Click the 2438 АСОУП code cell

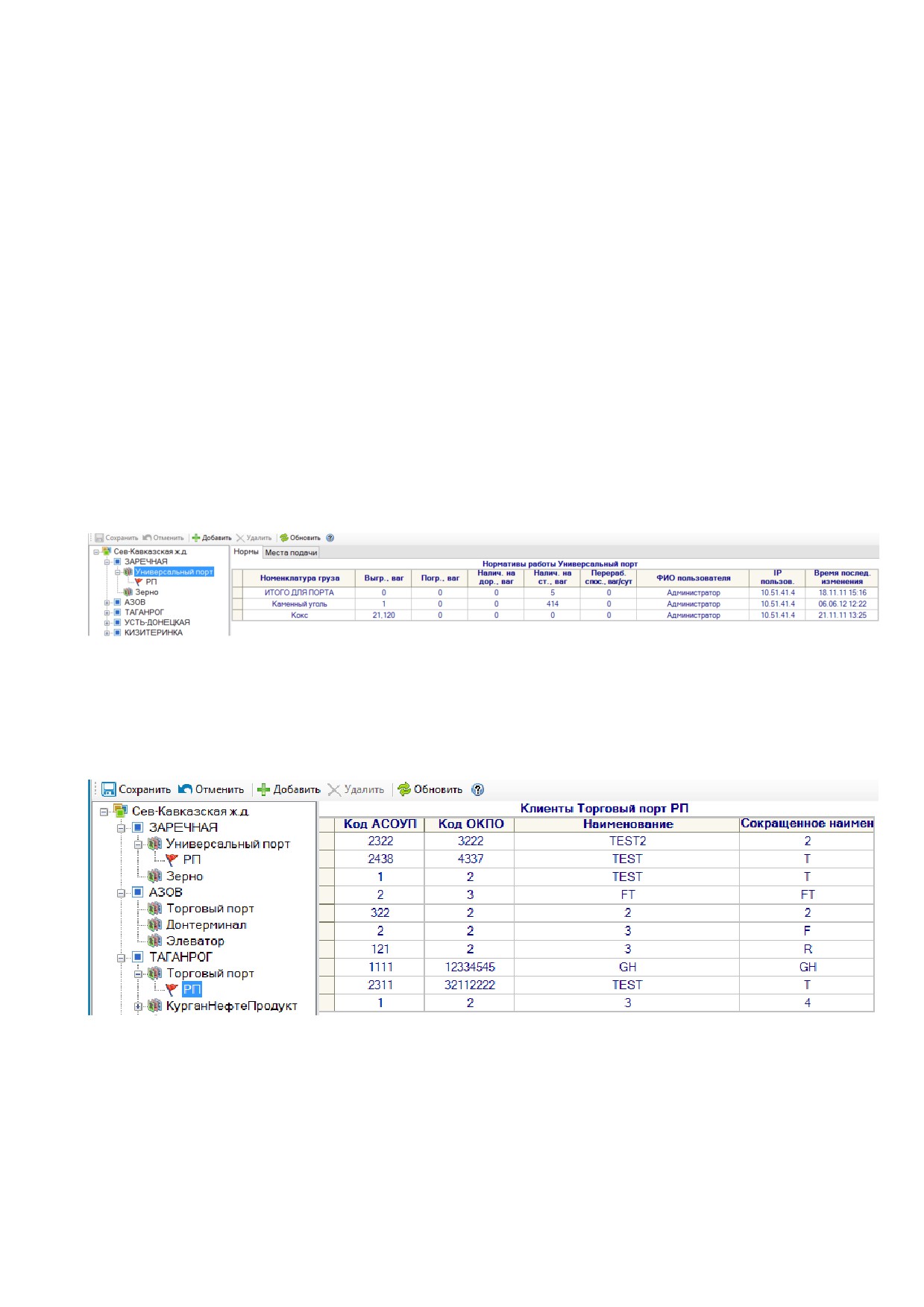point(380,859)
